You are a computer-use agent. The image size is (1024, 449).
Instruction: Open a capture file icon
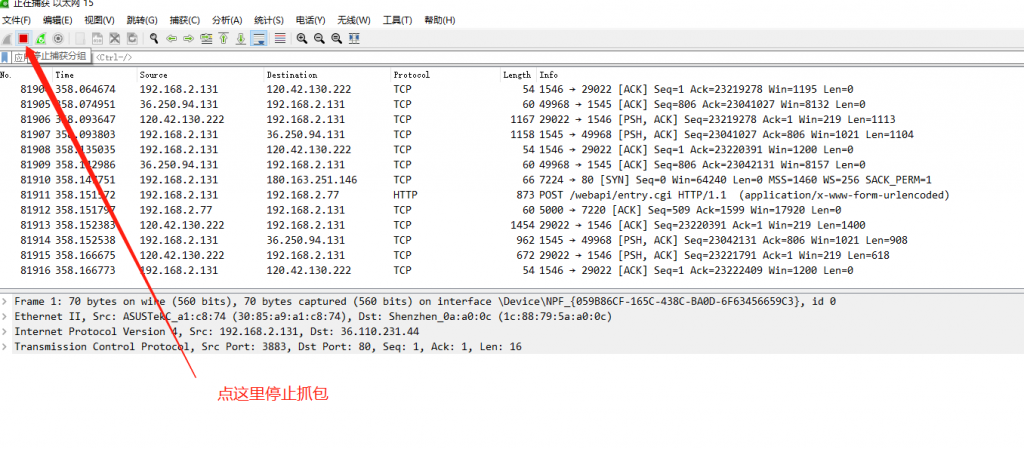coord(80,39)
